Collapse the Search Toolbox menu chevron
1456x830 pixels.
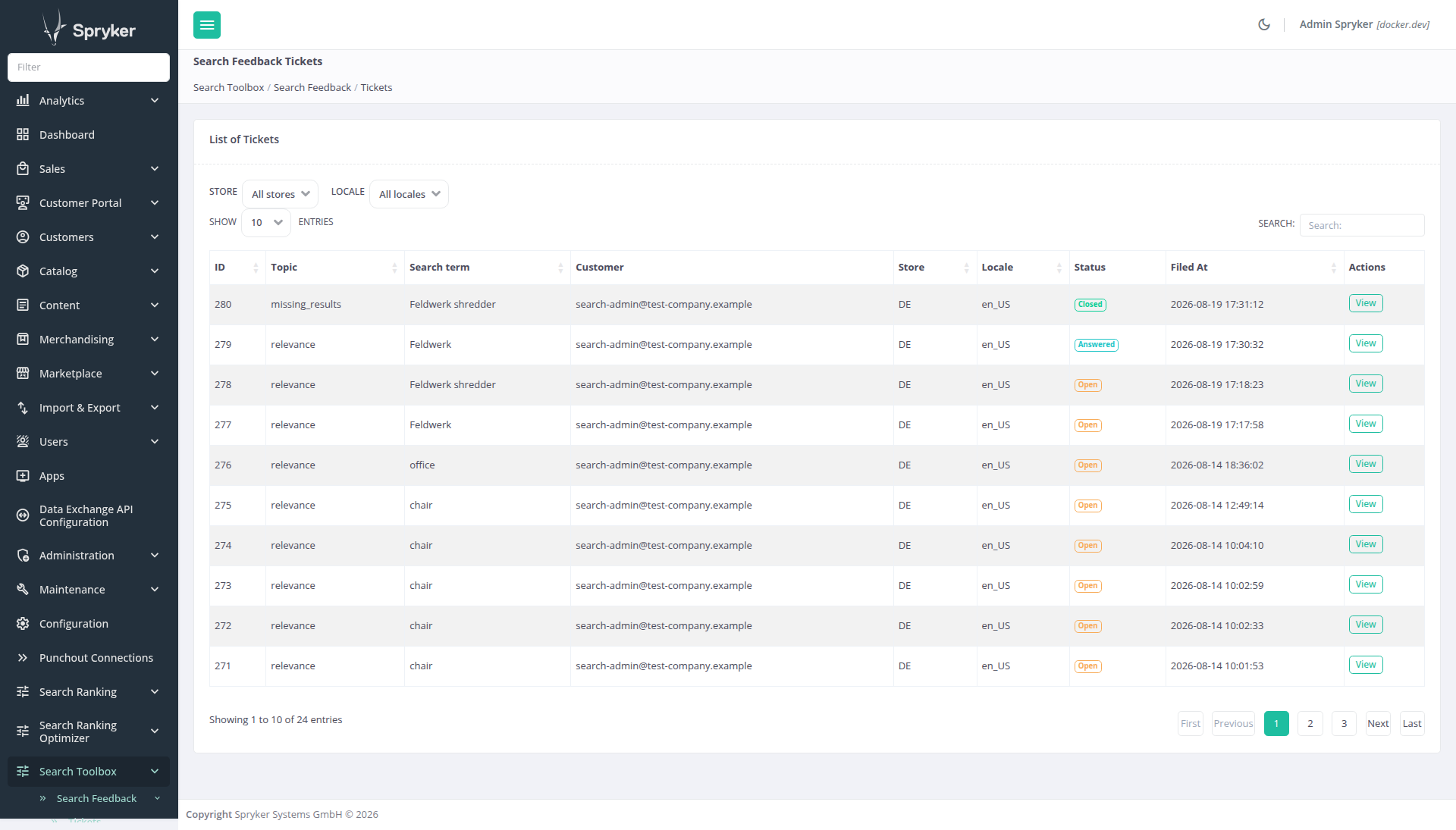(155, 771)
